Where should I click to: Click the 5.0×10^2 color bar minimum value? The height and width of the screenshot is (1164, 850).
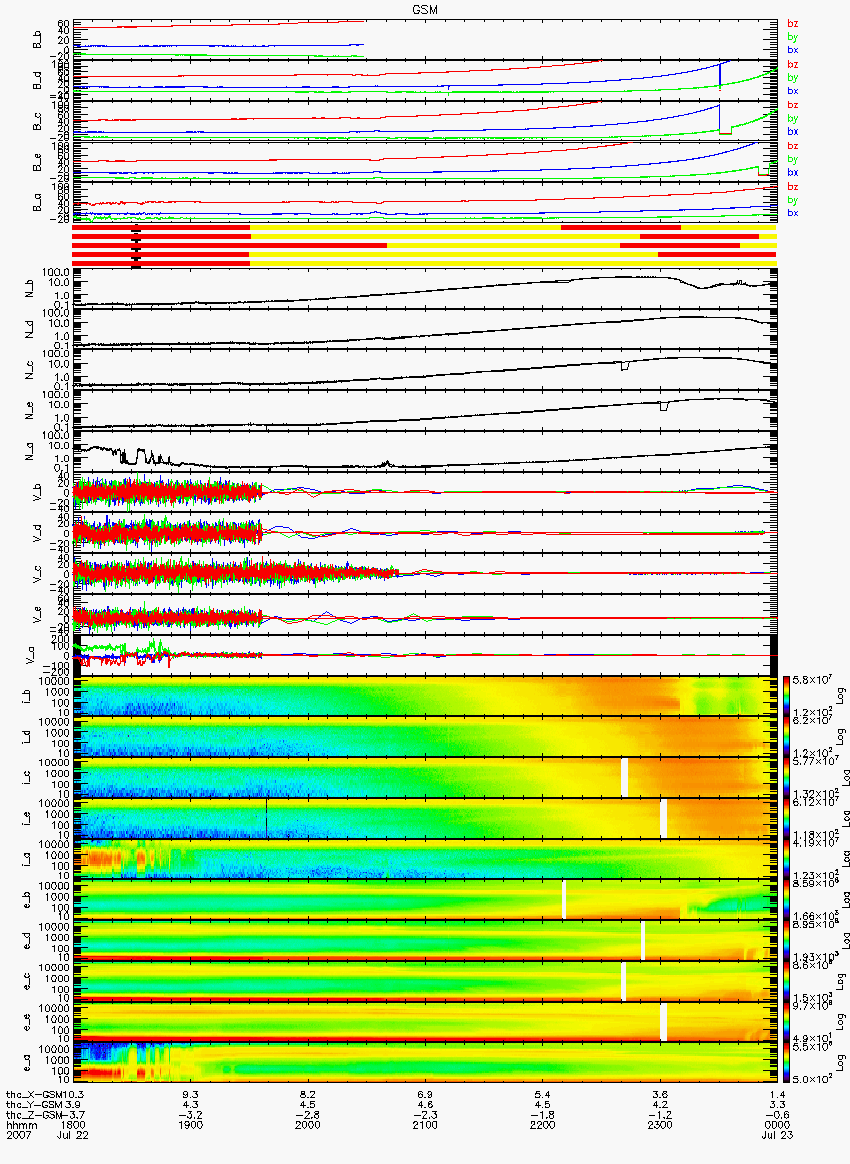point(811,1079)
